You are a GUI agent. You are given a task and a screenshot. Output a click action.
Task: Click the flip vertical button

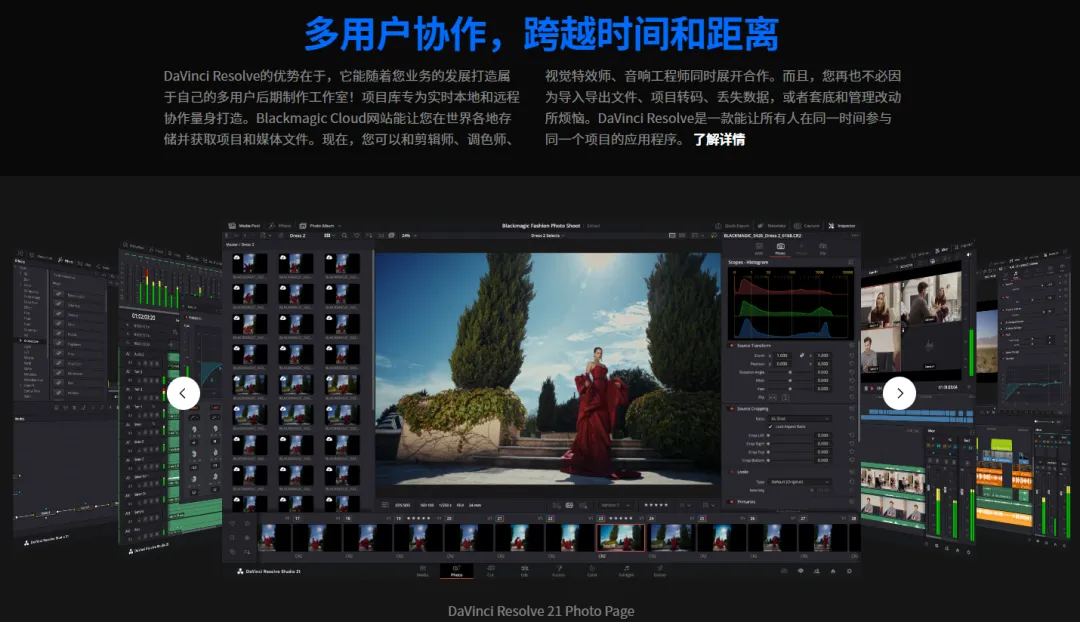[x=785, y=397]
